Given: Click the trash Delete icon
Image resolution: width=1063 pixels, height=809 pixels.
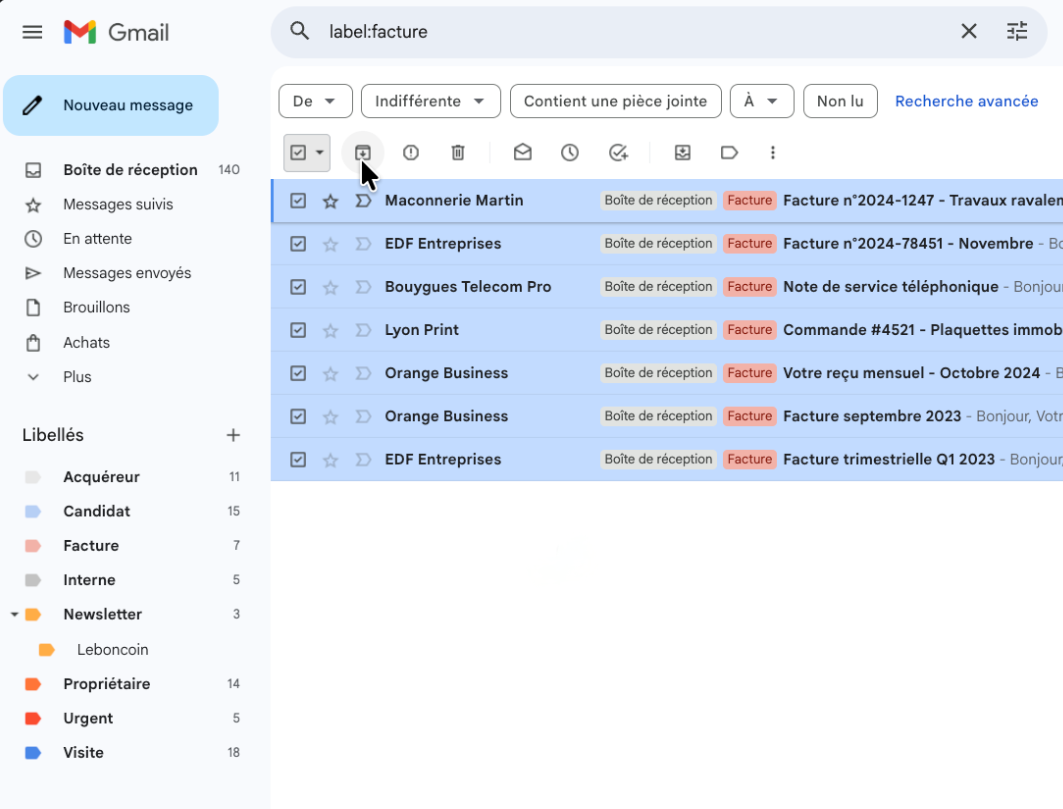Looking at the screenshot, I should (458, 153).
